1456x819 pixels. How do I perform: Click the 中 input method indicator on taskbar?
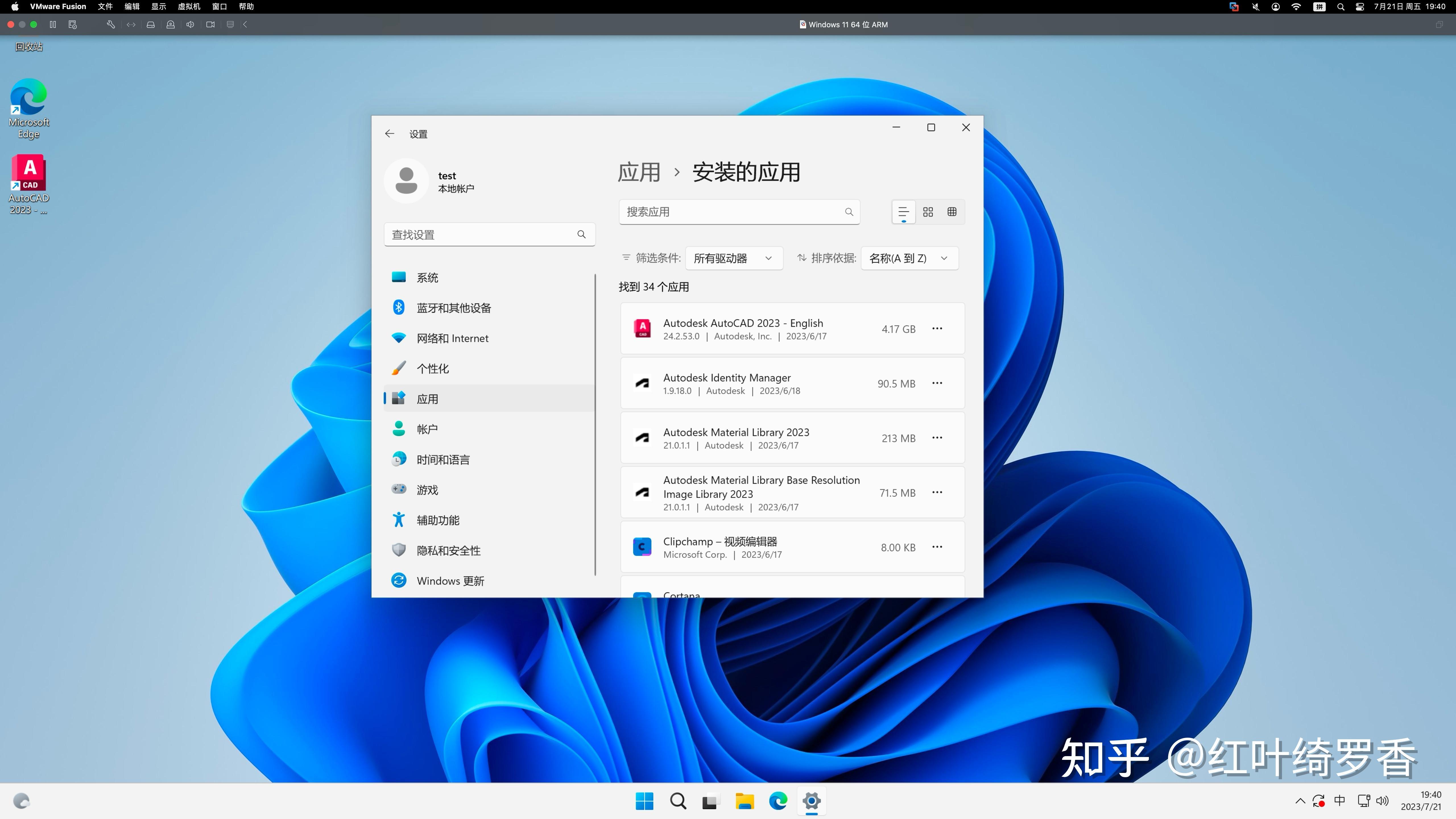[x=1340, y=801]
